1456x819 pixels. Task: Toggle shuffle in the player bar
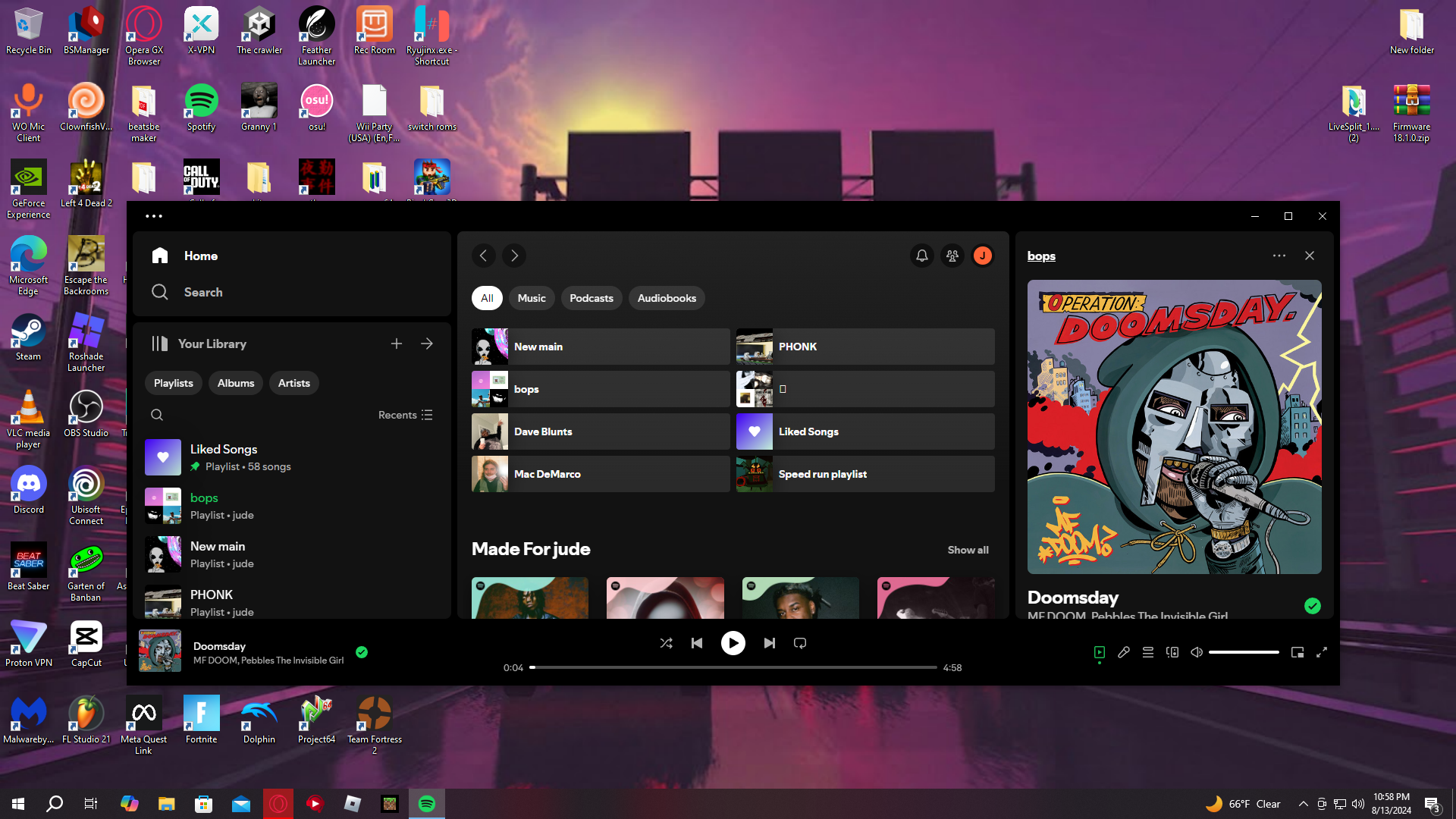[x=666, y=643]
